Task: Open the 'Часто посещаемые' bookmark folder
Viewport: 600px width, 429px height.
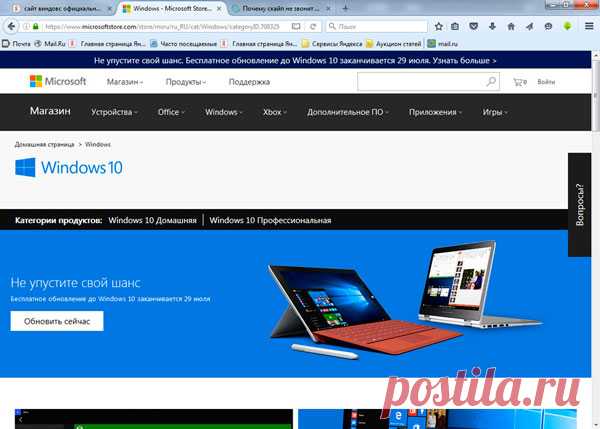Action: (x=183, y=44)
